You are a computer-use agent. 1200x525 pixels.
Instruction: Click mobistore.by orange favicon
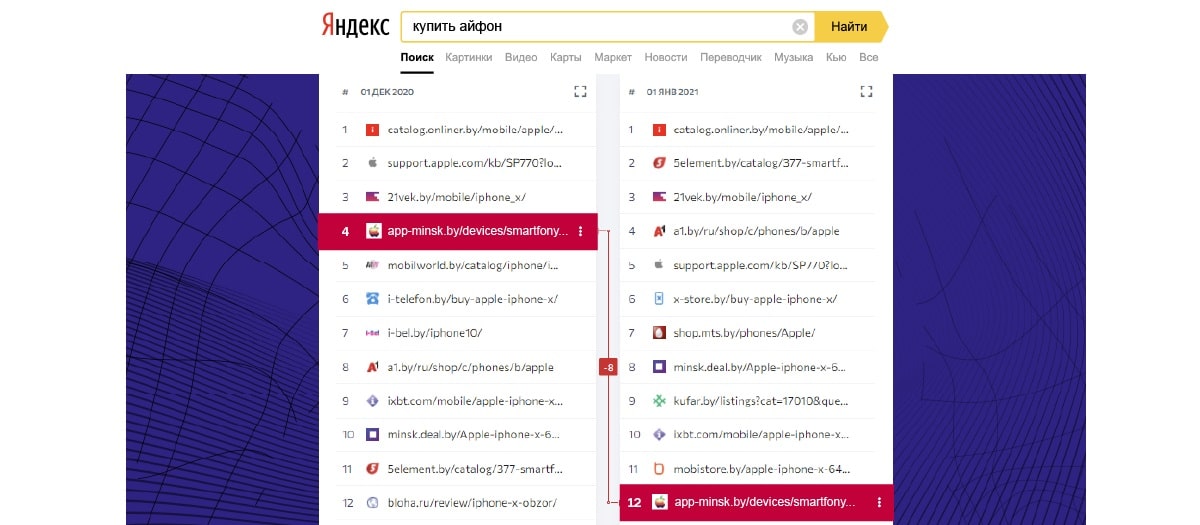(x=659, y=469)
